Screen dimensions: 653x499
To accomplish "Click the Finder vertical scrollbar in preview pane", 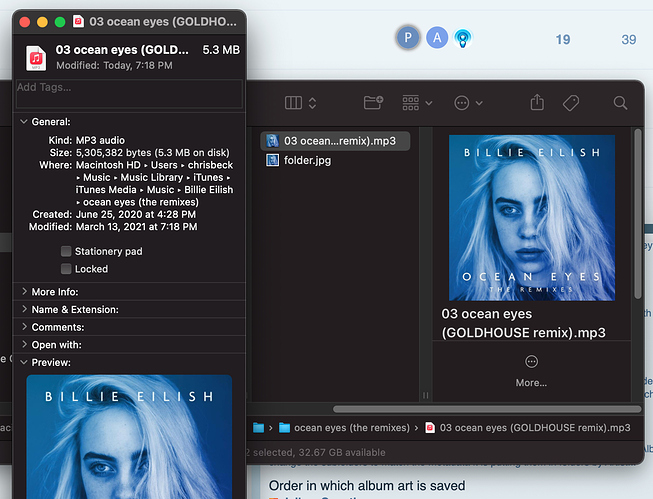I will (638, 214).
